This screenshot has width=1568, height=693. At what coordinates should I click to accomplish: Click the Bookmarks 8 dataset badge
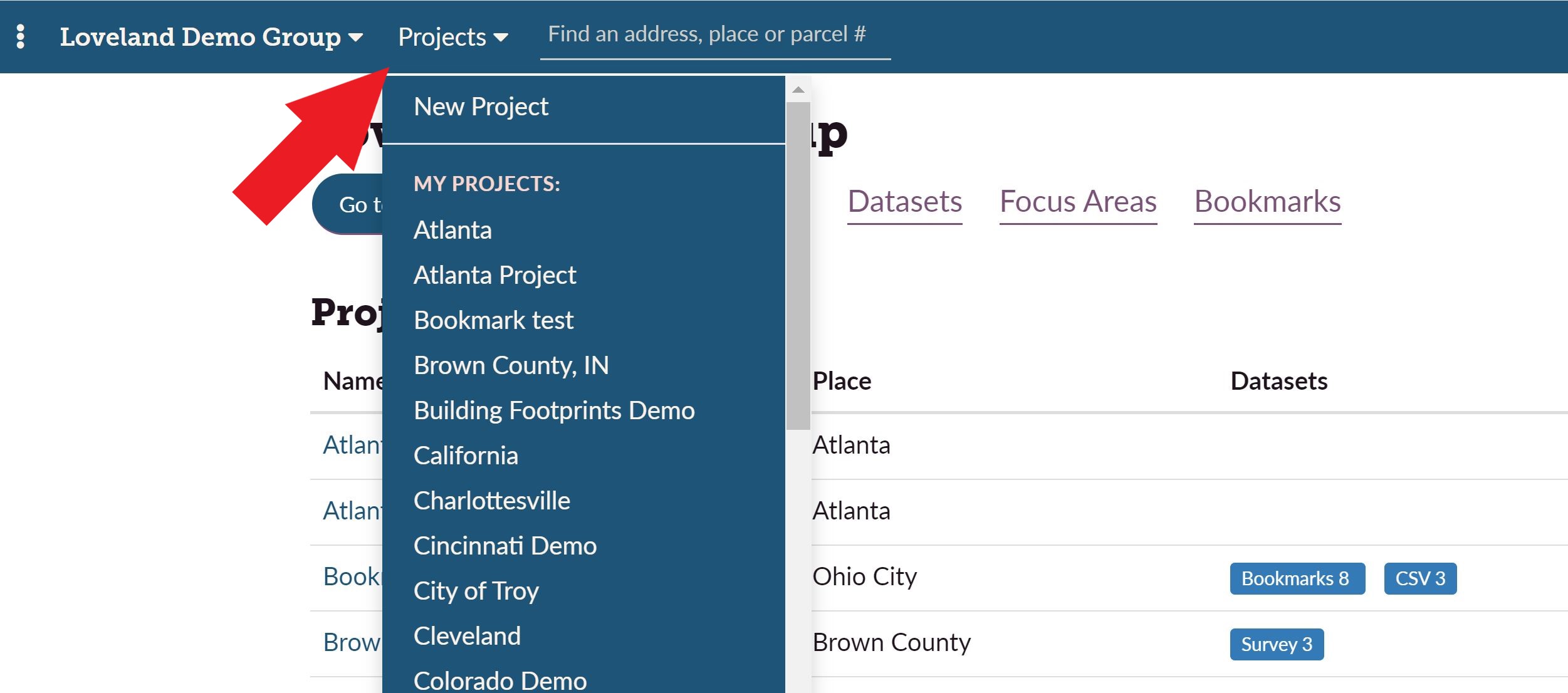1297,578
